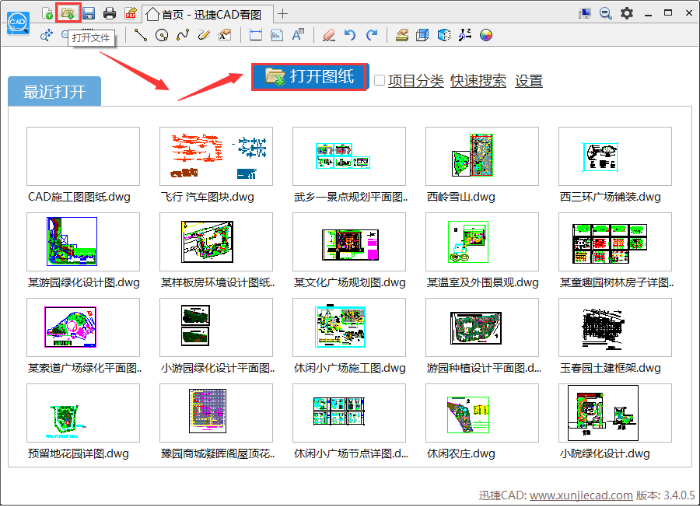The width and height of the screenshot is (700, 506).
Task: Select the 首页 - 迅捷CAD看图 tab
Action: click(206, 13)
